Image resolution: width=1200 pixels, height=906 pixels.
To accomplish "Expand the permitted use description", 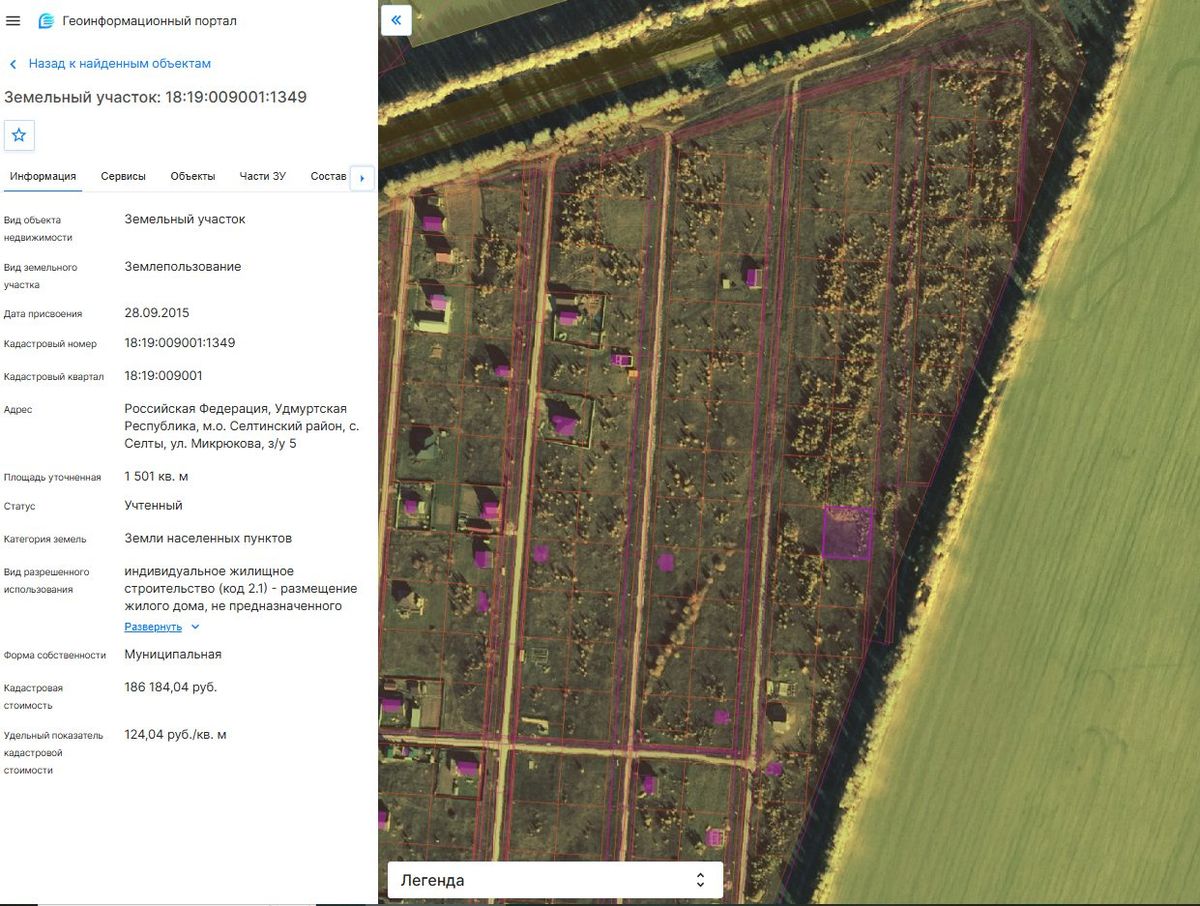I will click(x=162, y=627).
